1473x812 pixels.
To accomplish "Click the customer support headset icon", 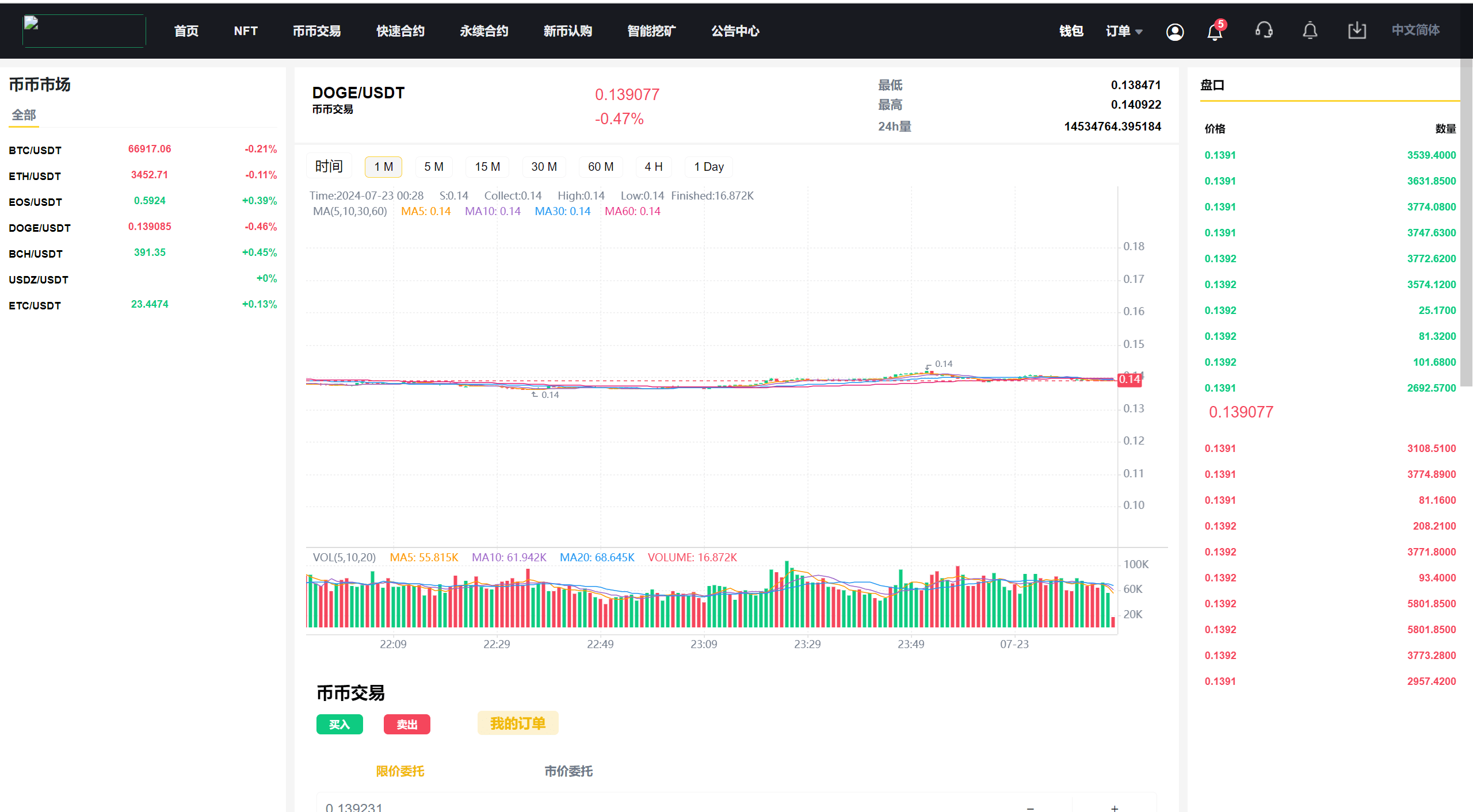I will tap(1264, 30).
